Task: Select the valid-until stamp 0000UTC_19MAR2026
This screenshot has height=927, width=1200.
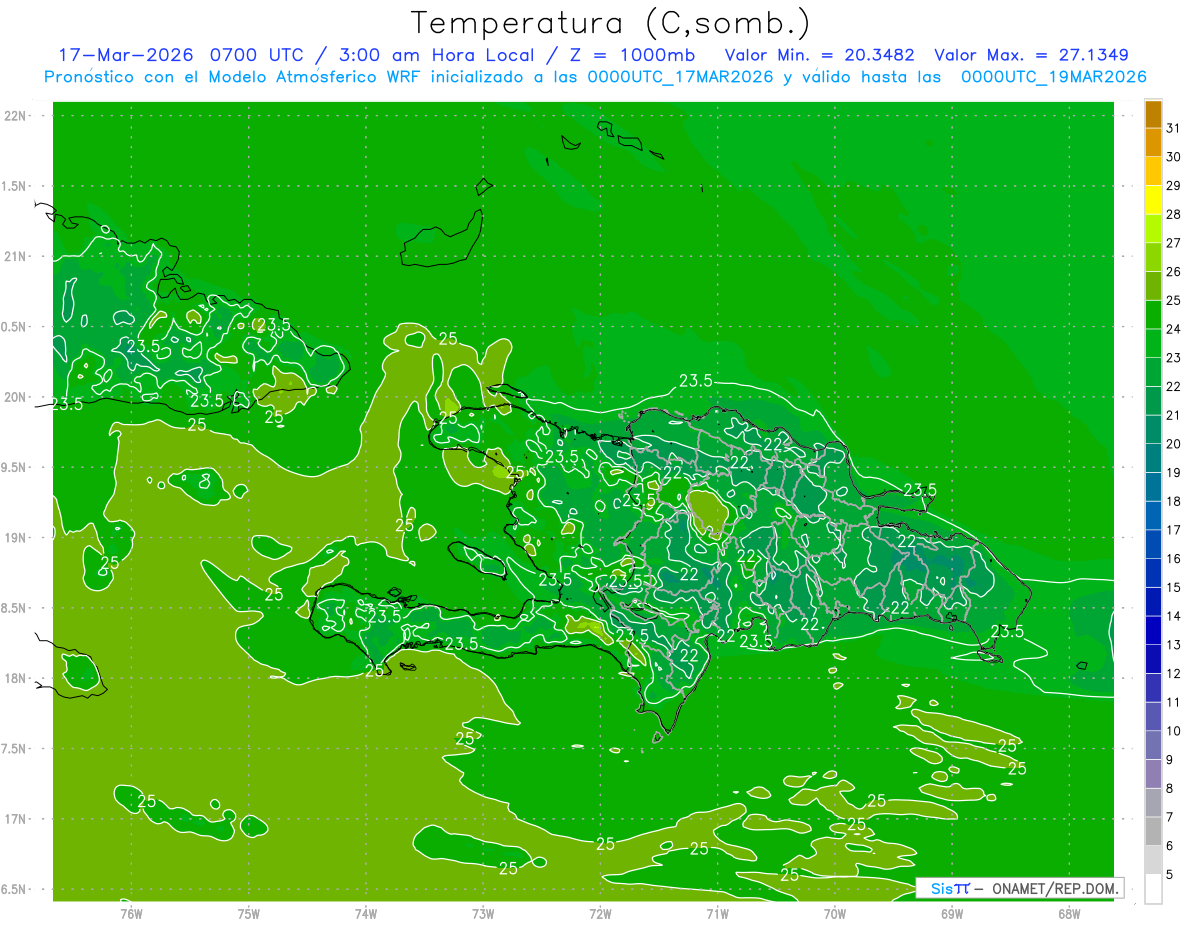Action: coord(1053,77)
